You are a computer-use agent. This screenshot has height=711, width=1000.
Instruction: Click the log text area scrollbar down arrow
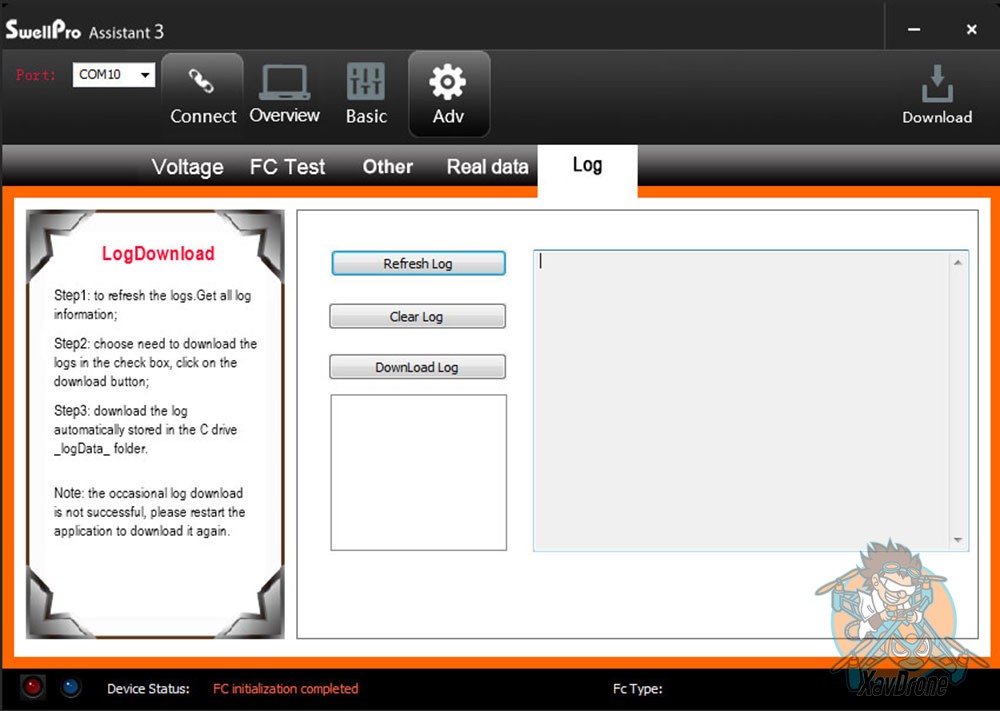coord(959,540)
